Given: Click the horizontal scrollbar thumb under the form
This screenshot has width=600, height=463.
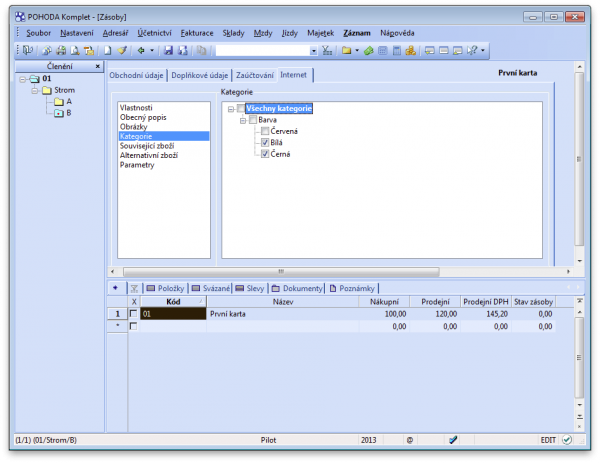Looking at the screenshot, I should pyautogui.click(x=281, y=271).
